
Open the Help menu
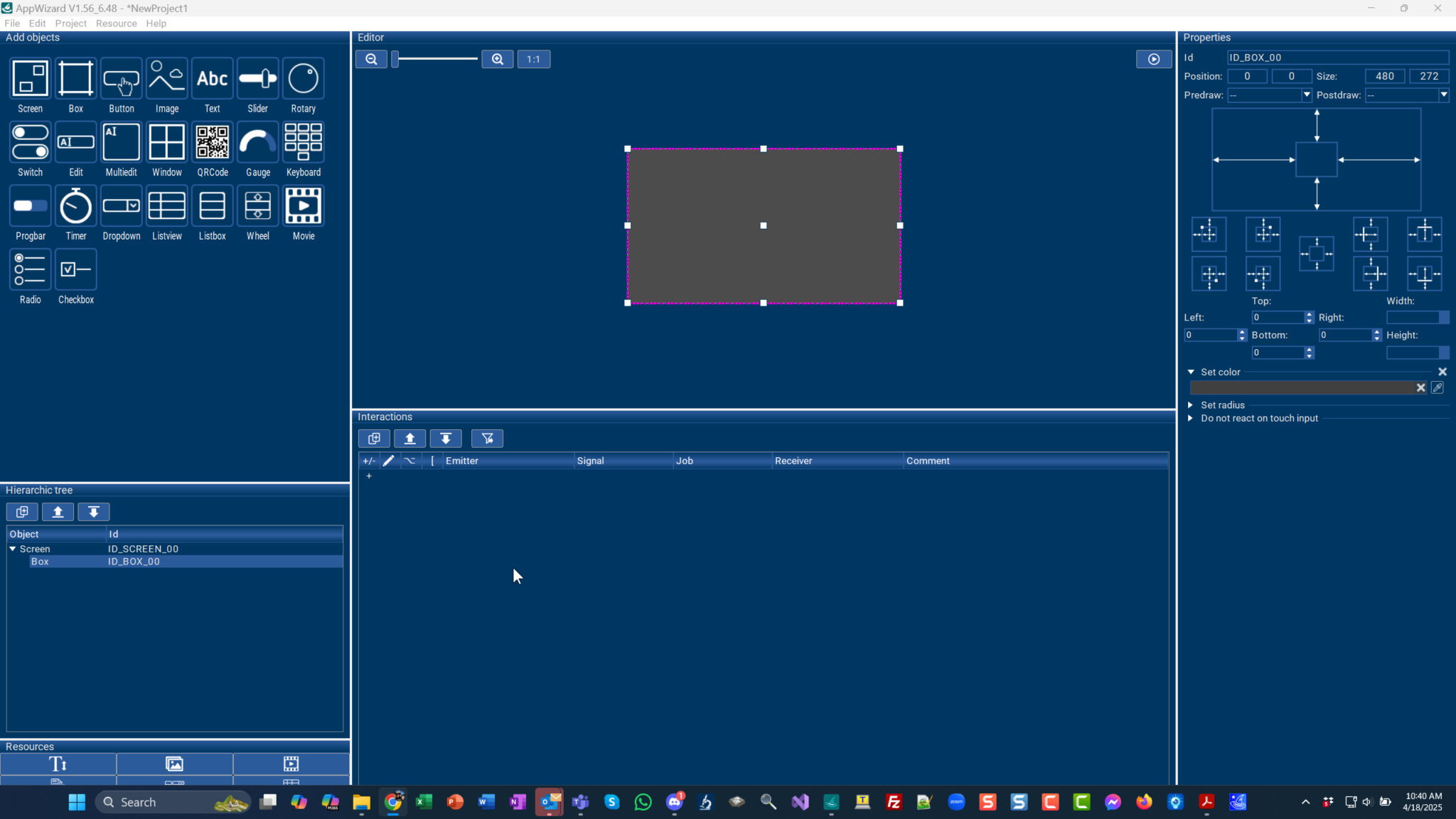156,23
